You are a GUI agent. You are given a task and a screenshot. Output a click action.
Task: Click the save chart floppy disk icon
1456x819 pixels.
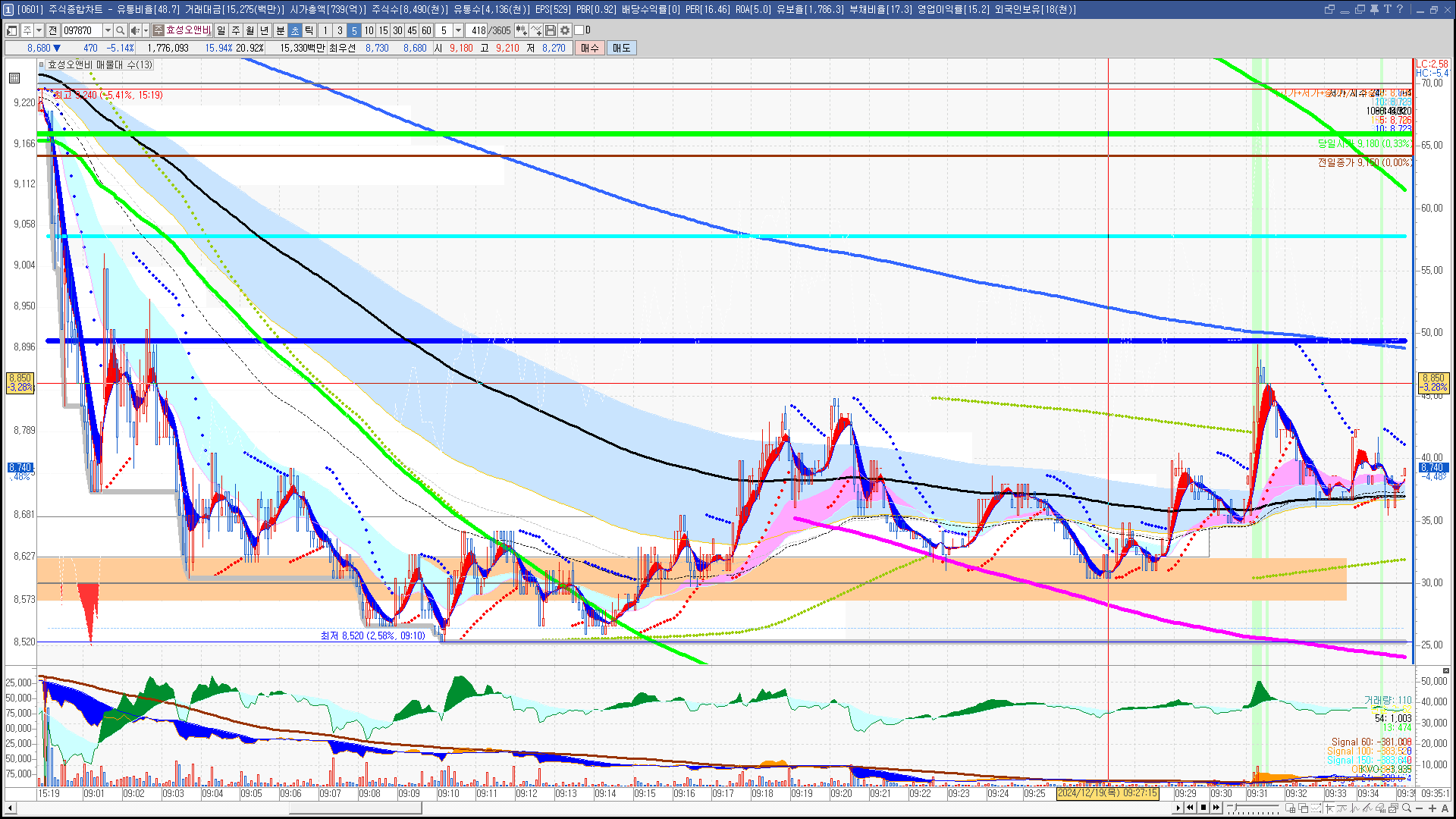point(551,30)
